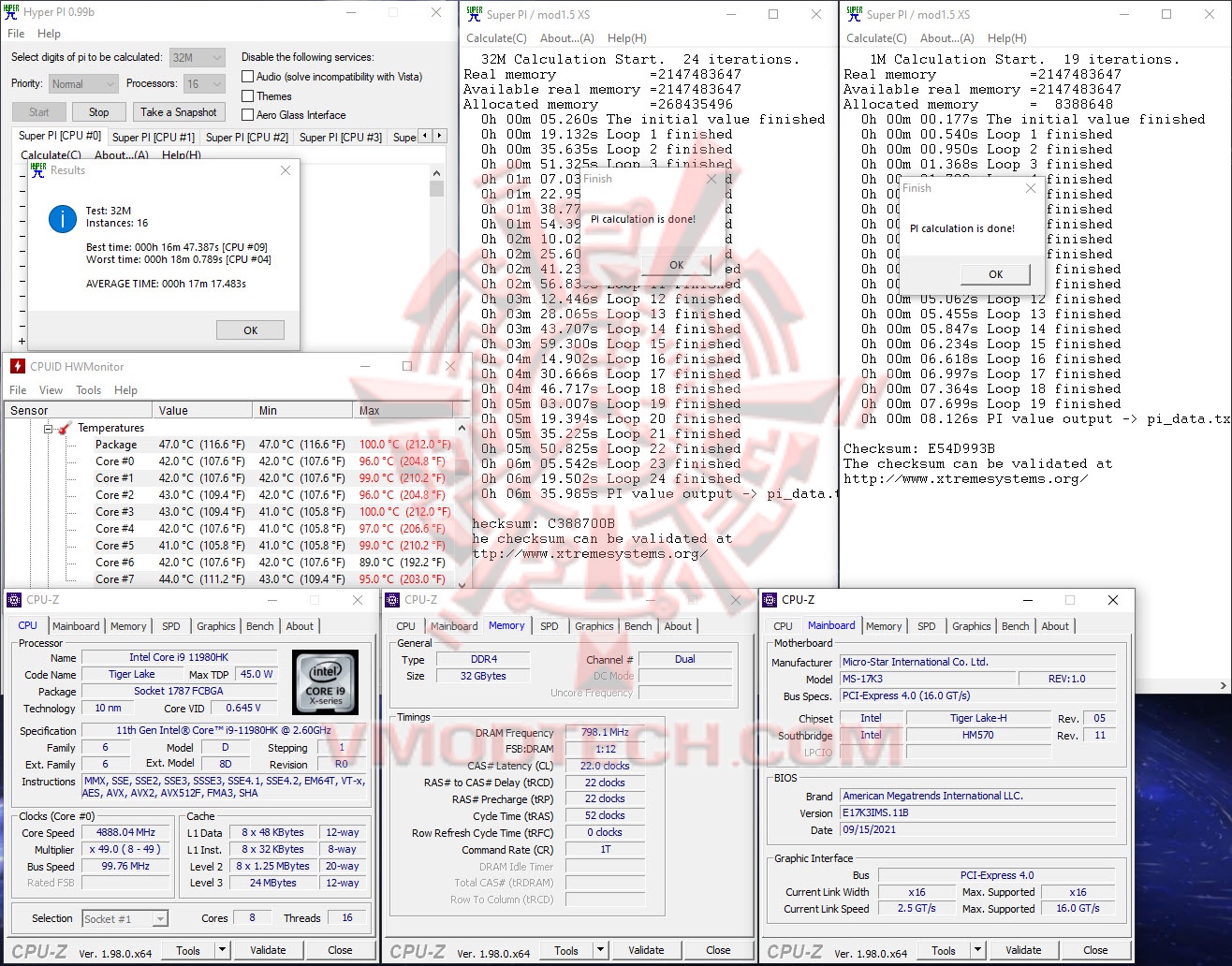This screenshot has height=966, width=1232.
Task: Click the blue info icon in Results dialog
Action: coord(63,220)
